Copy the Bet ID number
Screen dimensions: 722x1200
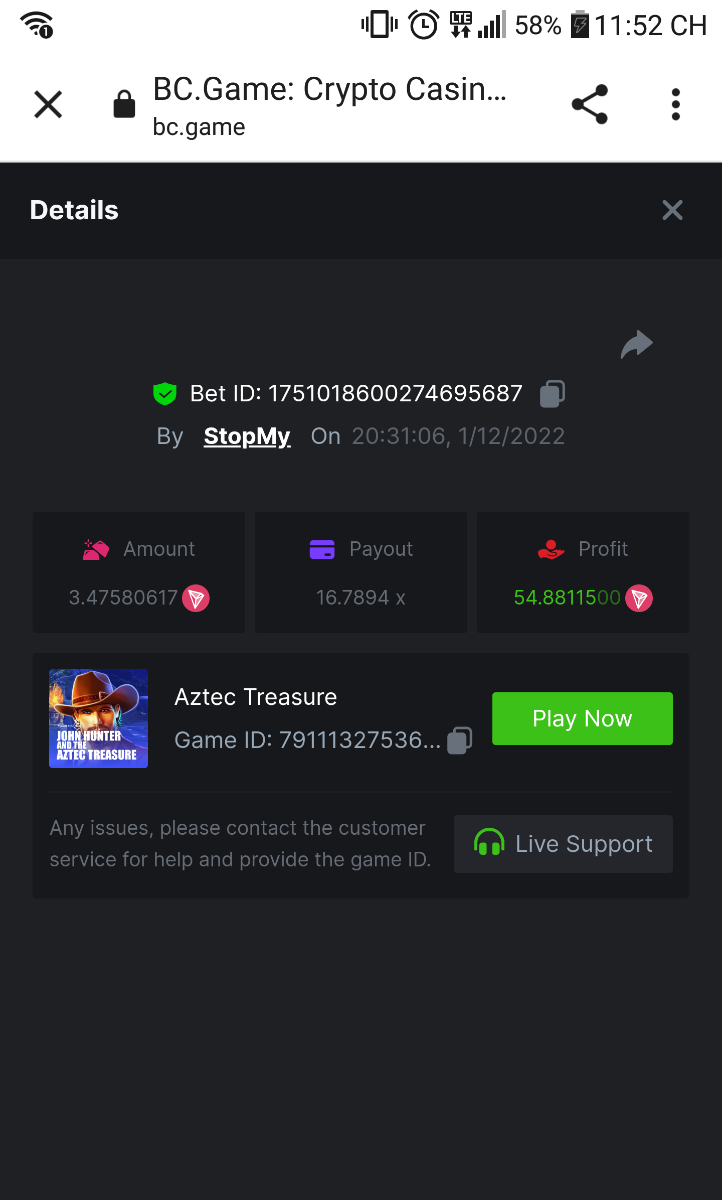(x=552, y=394)
